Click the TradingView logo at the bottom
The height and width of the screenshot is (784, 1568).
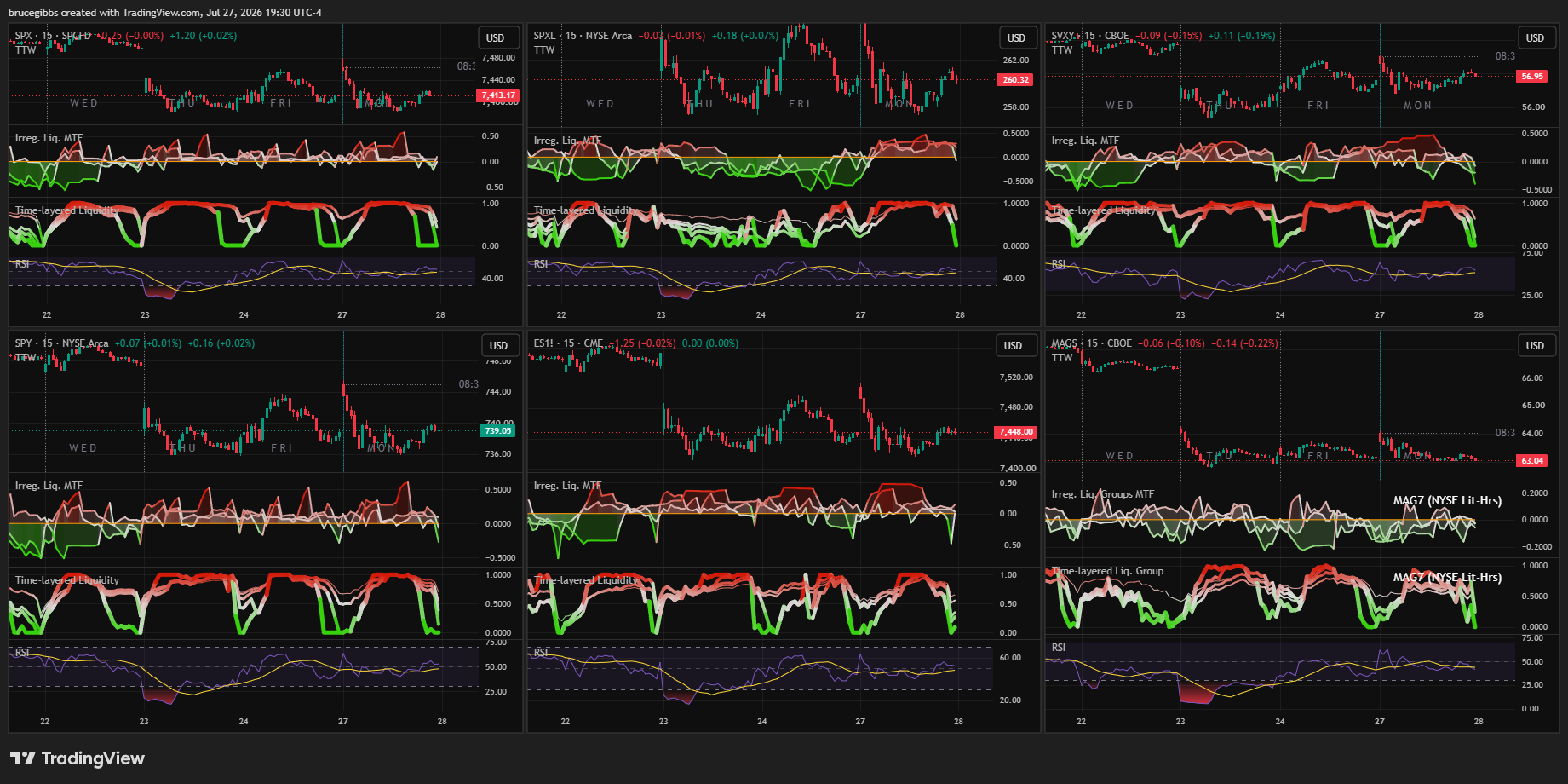[78, 758]
